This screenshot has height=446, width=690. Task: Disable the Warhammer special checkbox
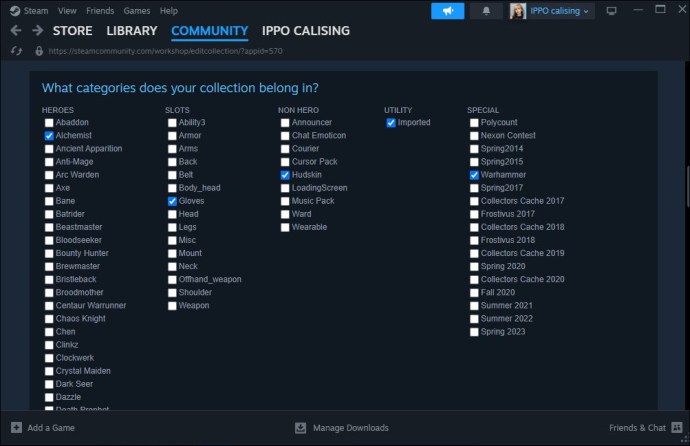[x=474, y=175]
